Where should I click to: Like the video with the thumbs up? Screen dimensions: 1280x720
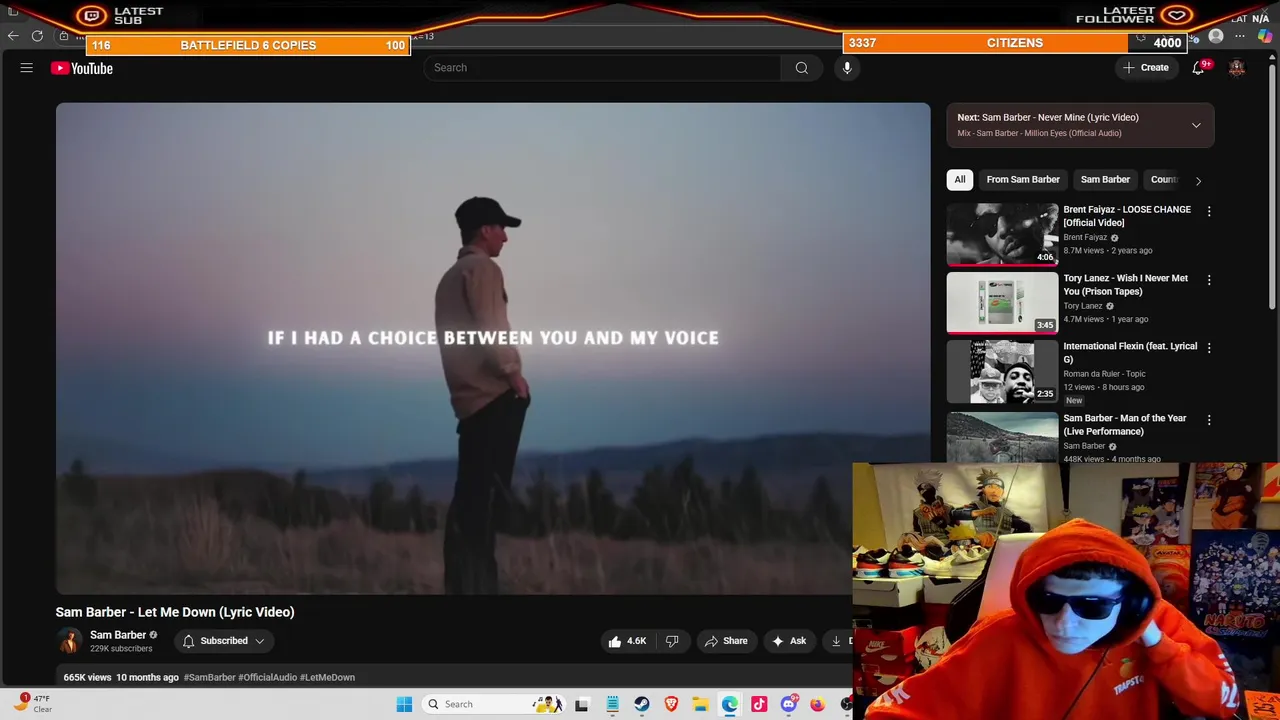pos(627,641)
